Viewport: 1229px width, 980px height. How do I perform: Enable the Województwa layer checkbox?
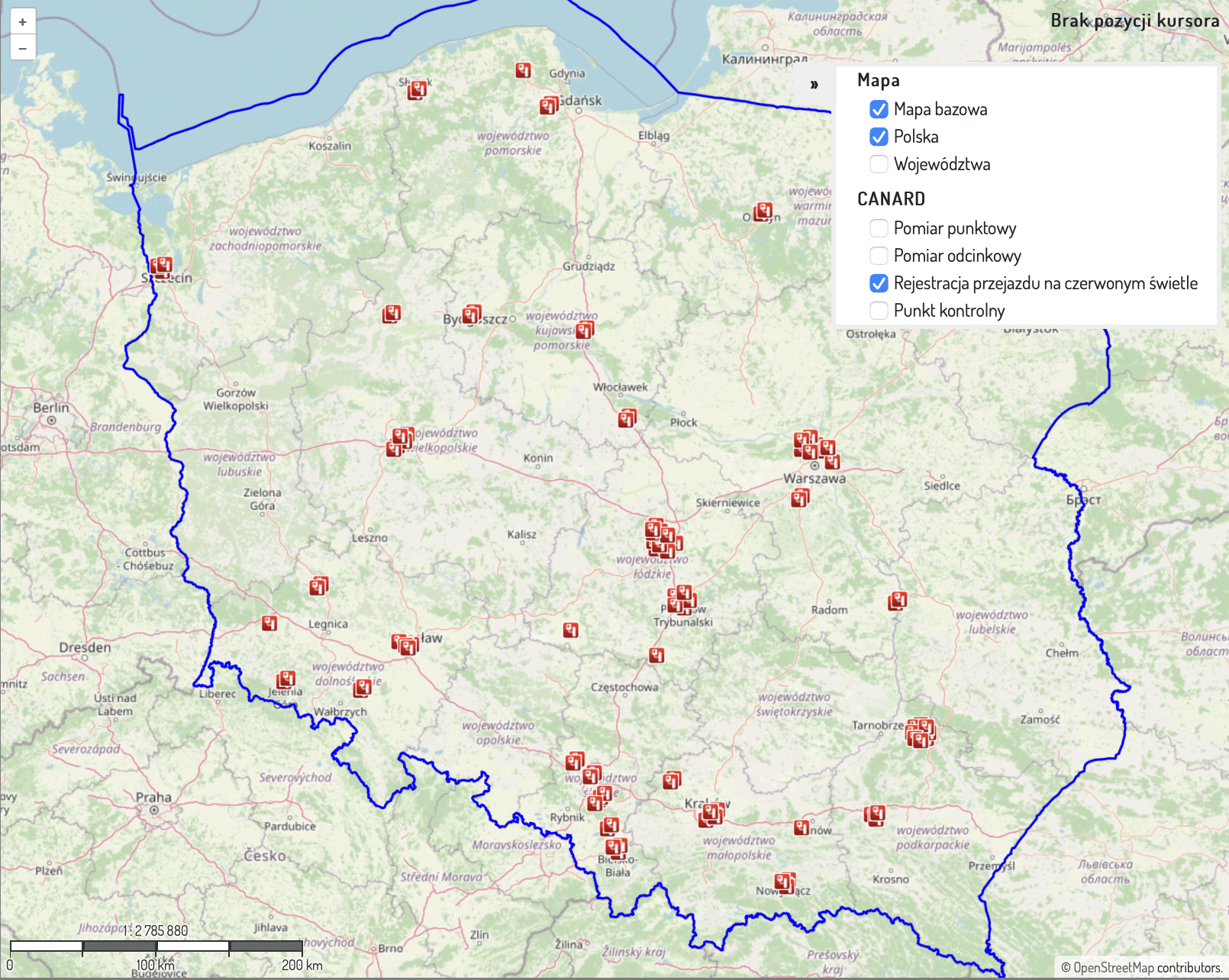[879, 164]
